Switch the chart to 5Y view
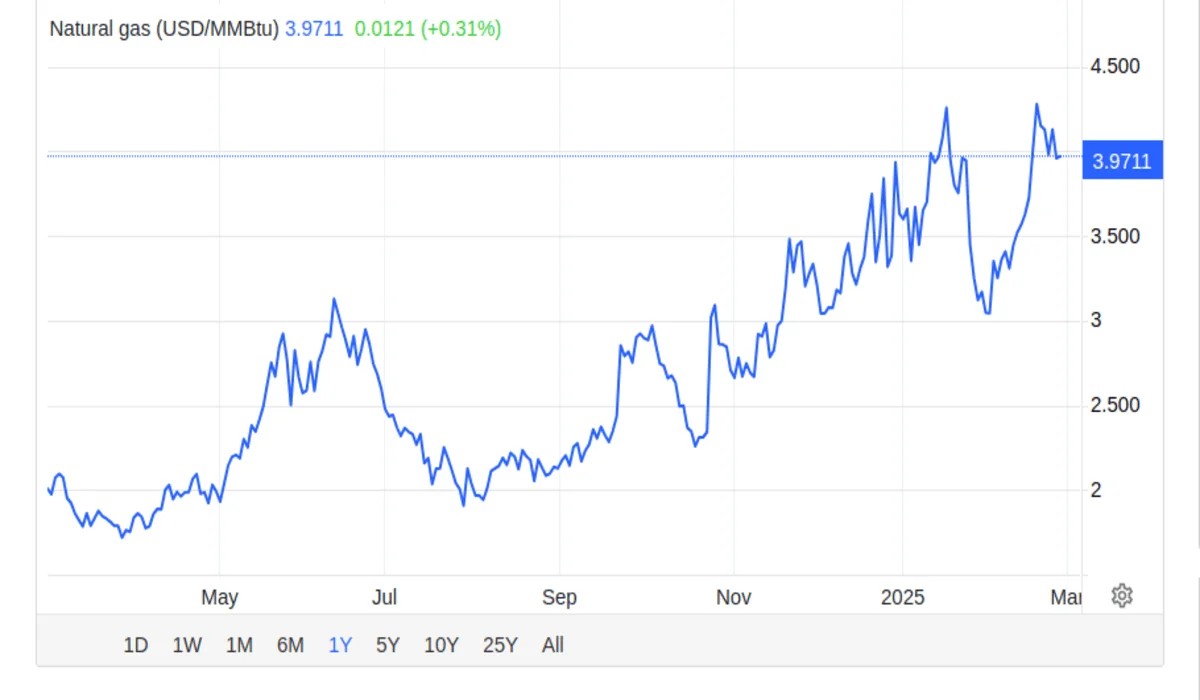The image size is (1200, 700). [388, 645]
